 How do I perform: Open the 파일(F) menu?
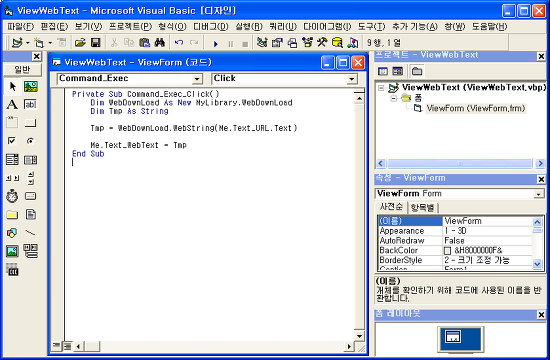click(20, 27)
